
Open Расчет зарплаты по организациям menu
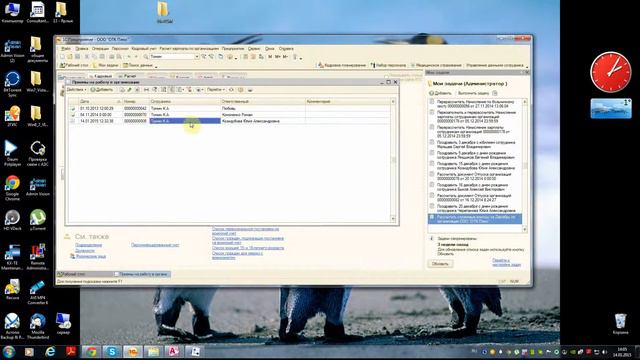coord(189,49)
